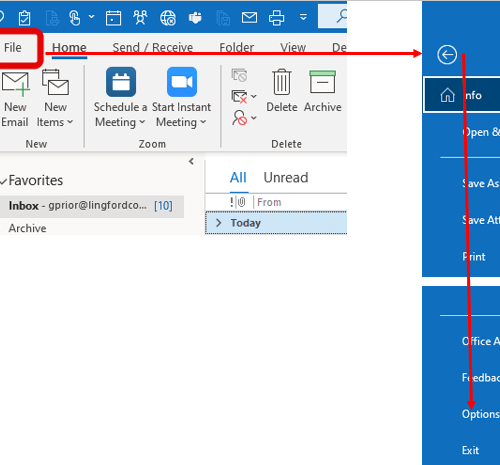Click the calendar icon in quick access toolbar
The width and height of the screenshot is (500, 465).
(x=113, y=17)
